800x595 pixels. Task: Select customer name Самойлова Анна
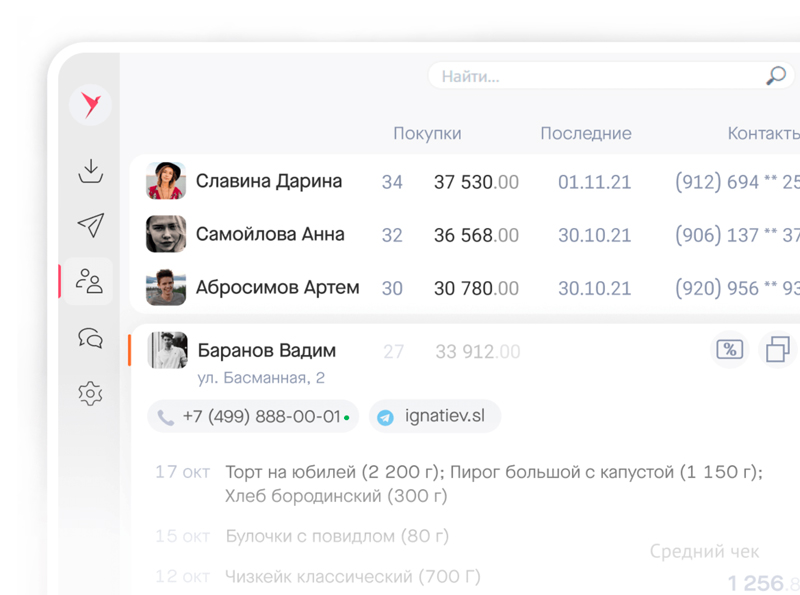tap(270, 234)
